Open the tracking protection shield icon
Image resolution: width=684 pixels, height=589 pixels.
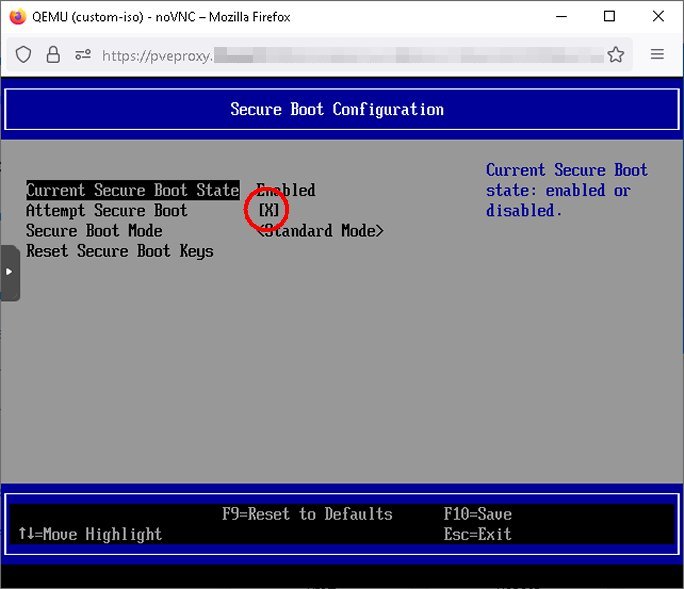(24, 55)
